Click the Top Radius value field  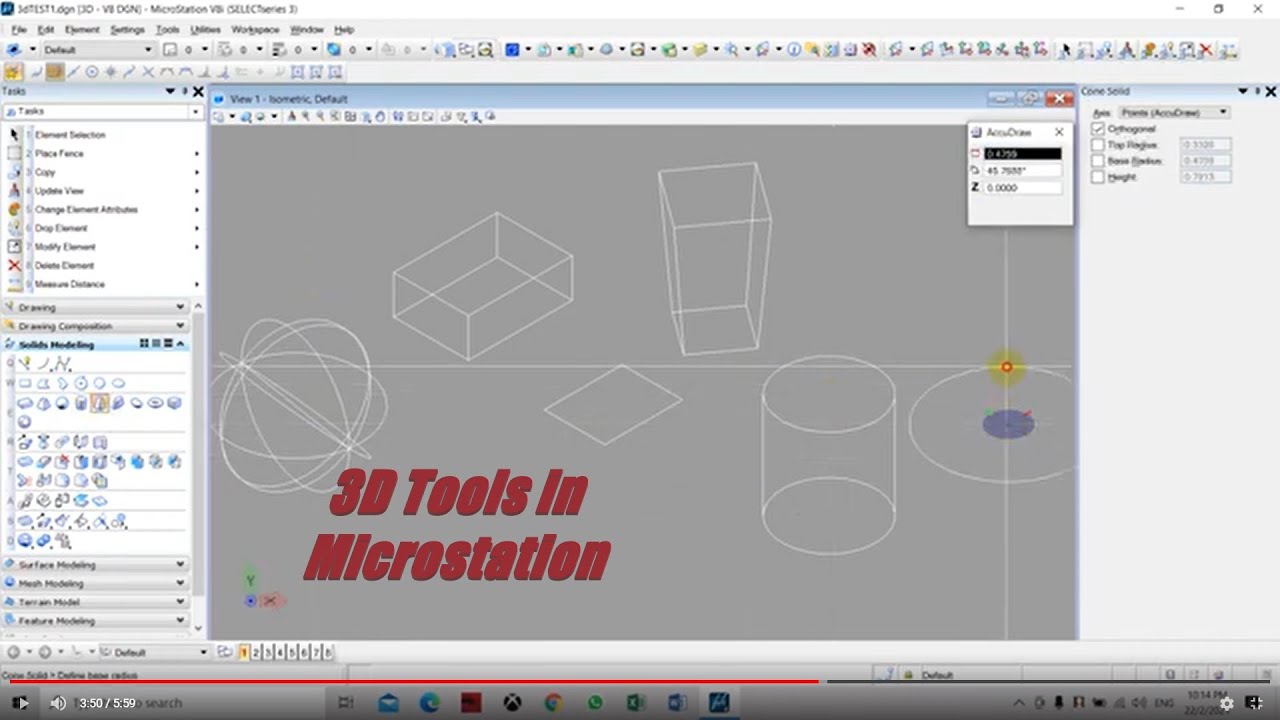coord(1205,145)
